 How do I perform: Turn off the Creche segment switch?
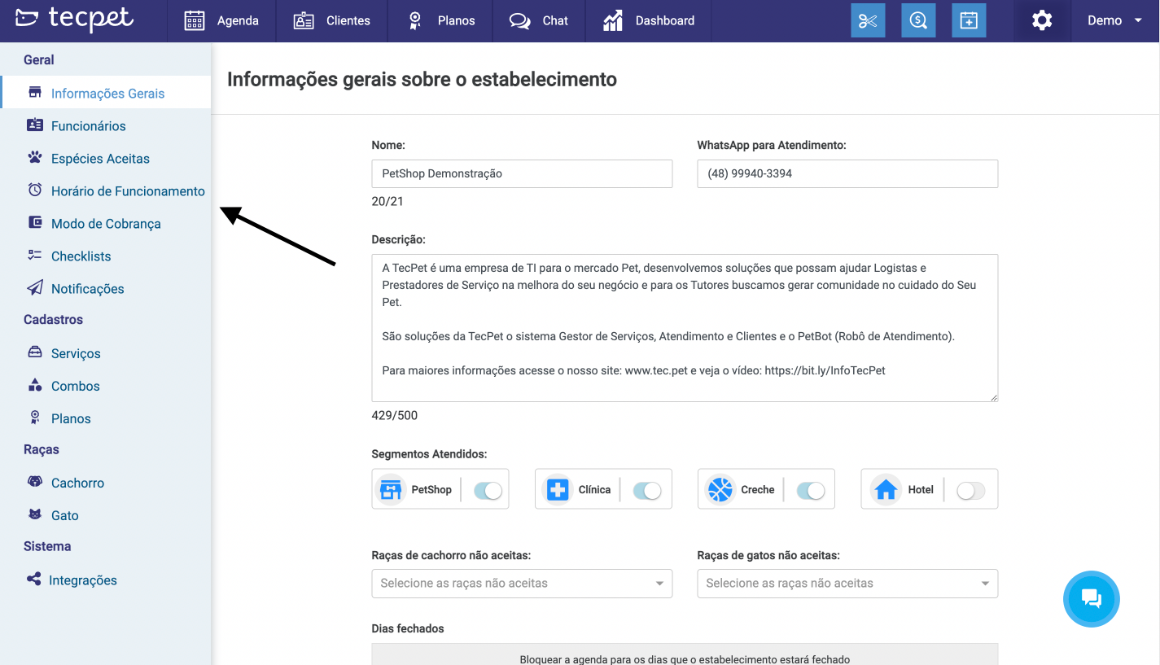810,490
